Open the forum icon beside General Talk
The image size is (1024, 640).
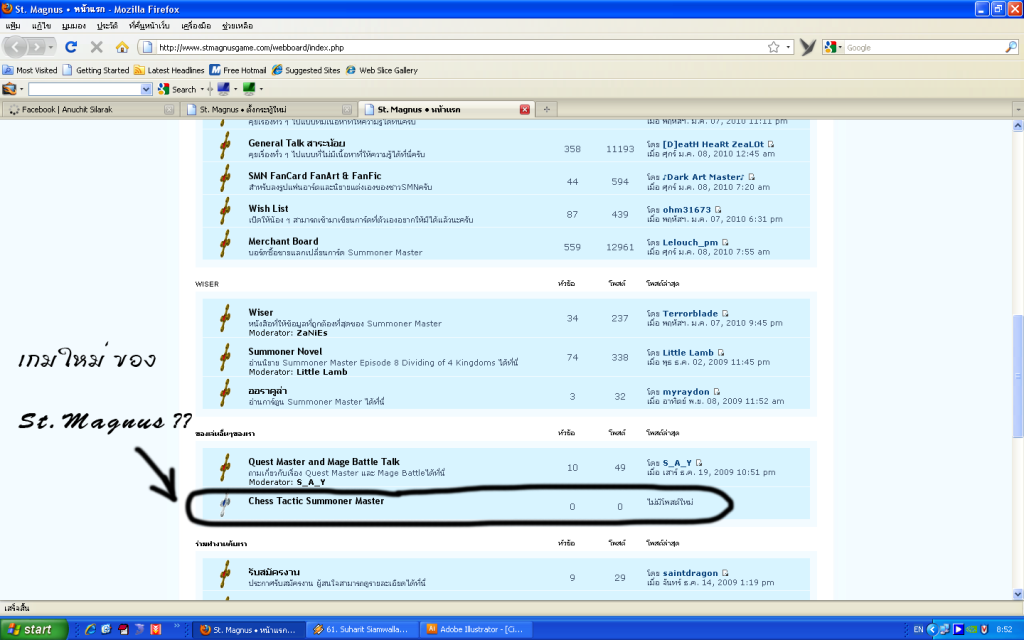225,145
